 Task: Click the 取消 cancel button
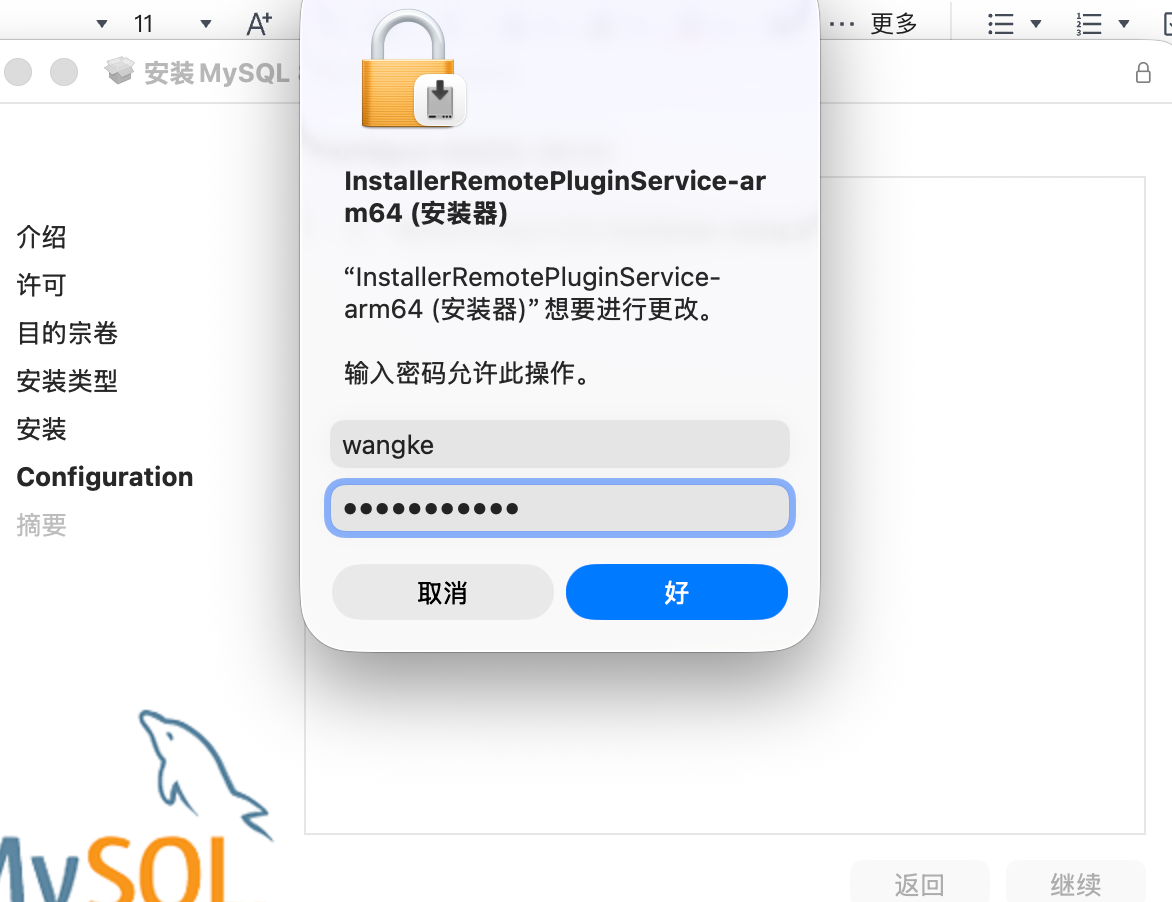(442, 592)
